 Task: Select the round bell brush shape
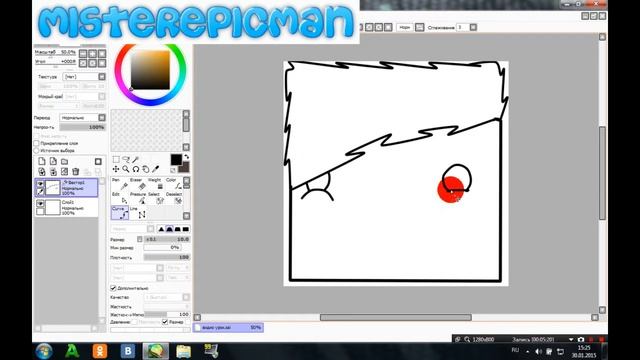point(169,229)
